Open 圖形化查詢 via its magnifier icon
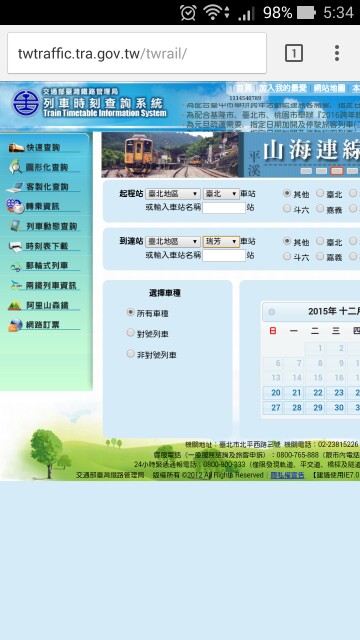360x640 pixels. pos(16,167)
